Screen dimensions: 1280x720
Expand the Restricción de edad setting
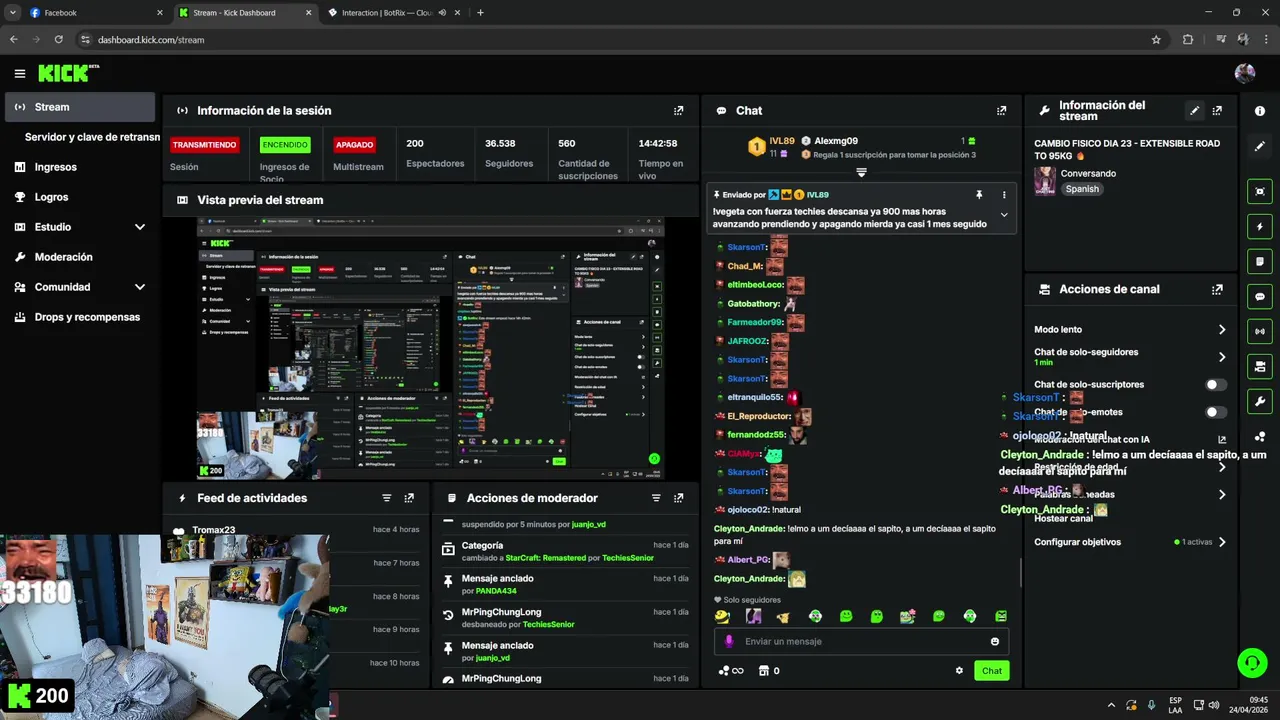[1222, 467]
